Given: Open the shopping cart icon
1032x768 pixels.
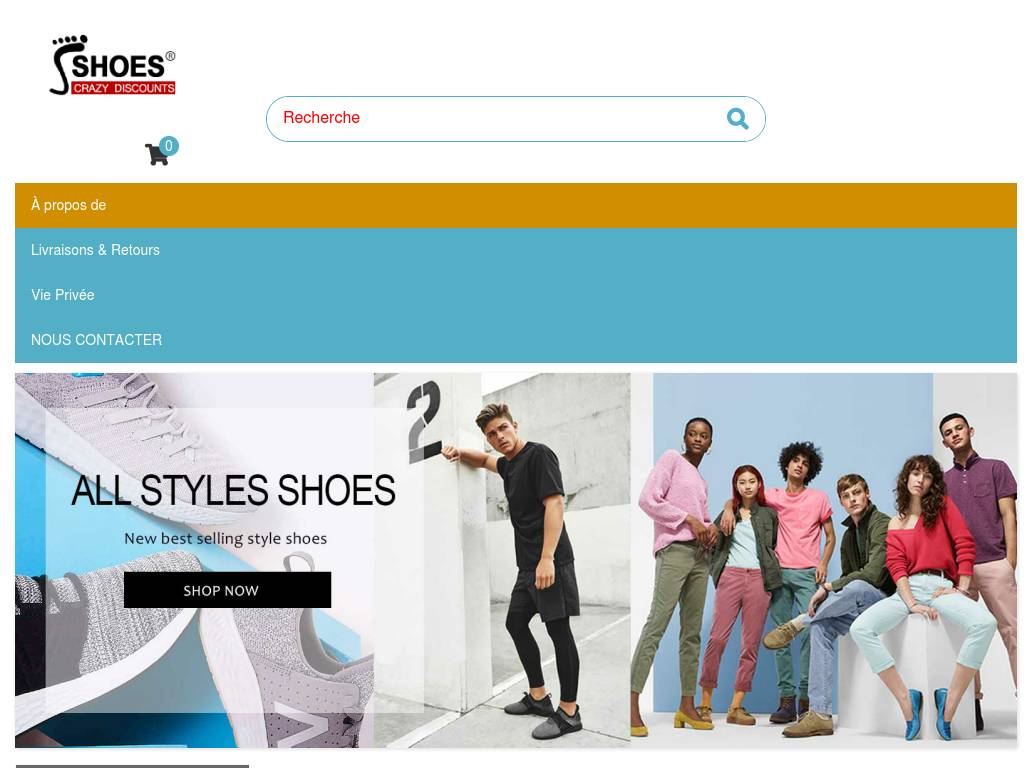Looking at the screenshot, I should (157, 154).
